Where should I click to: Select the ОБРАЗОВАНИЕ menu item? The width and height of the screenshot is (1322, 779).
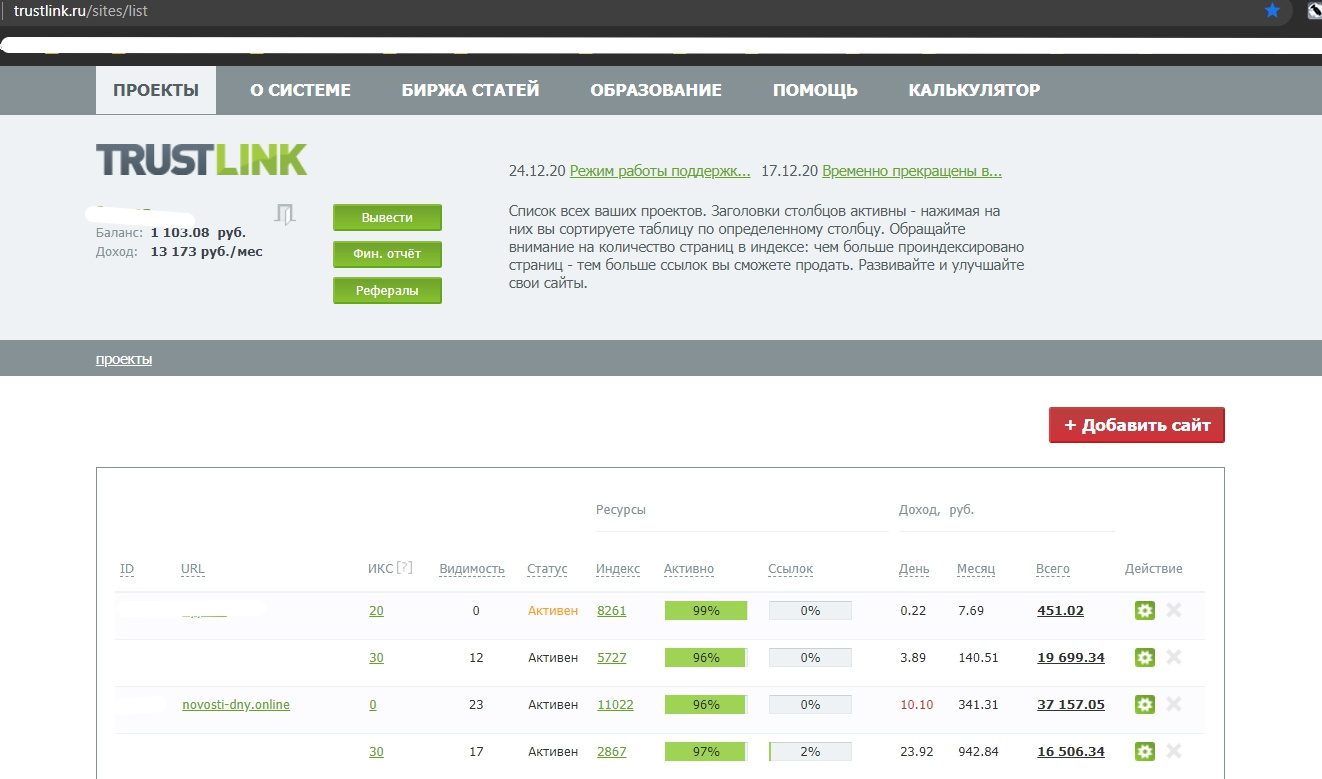pyautogui.click(x=656, y=90)
